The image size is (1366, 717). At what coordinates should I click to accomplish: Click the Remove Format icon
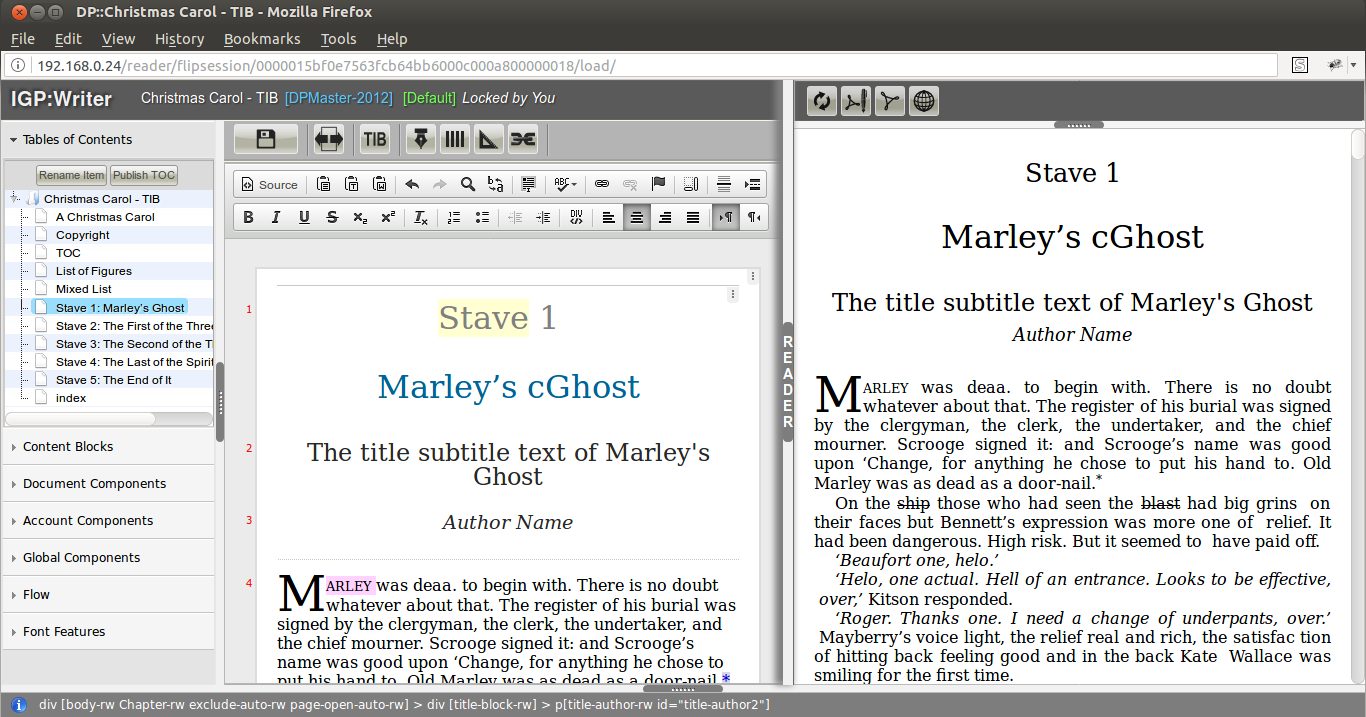click(x=421, y=217)
